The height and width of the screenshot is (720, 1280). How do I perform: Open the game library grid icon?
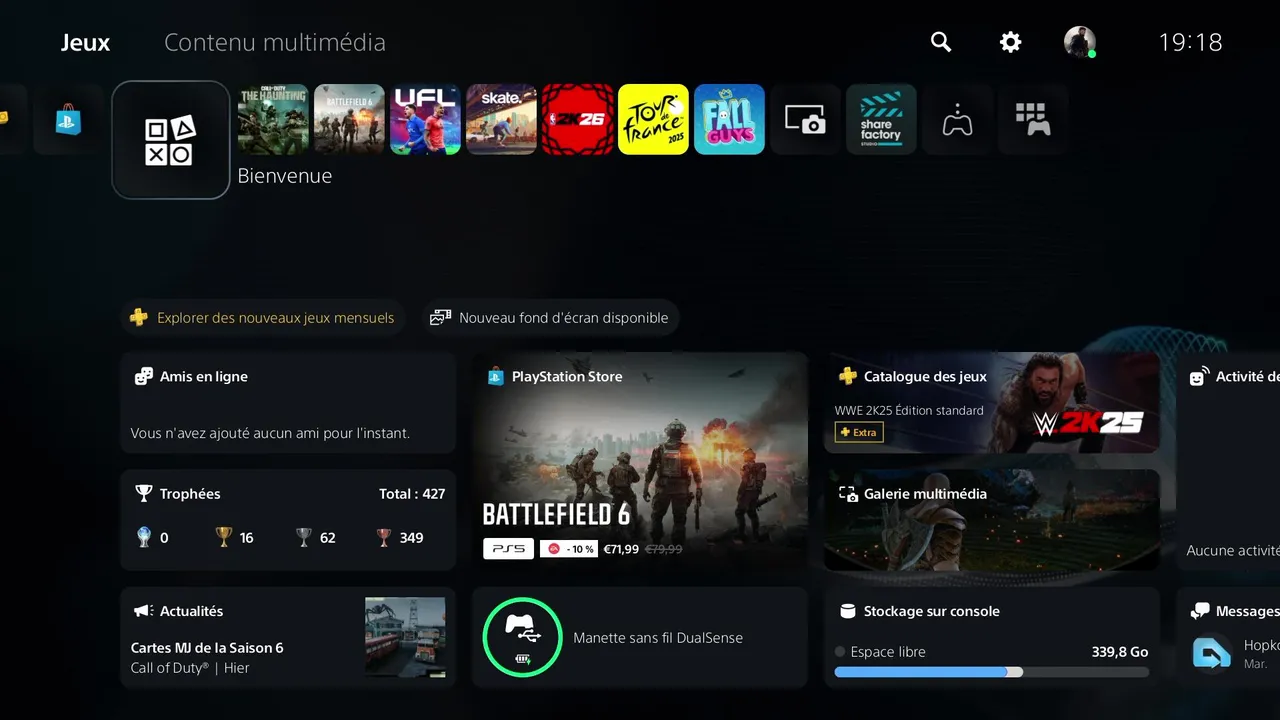pyautogui.click(x=1033, y=119)
